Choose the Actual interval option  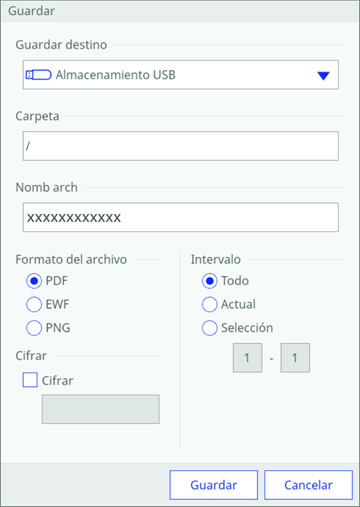(210, 304)
